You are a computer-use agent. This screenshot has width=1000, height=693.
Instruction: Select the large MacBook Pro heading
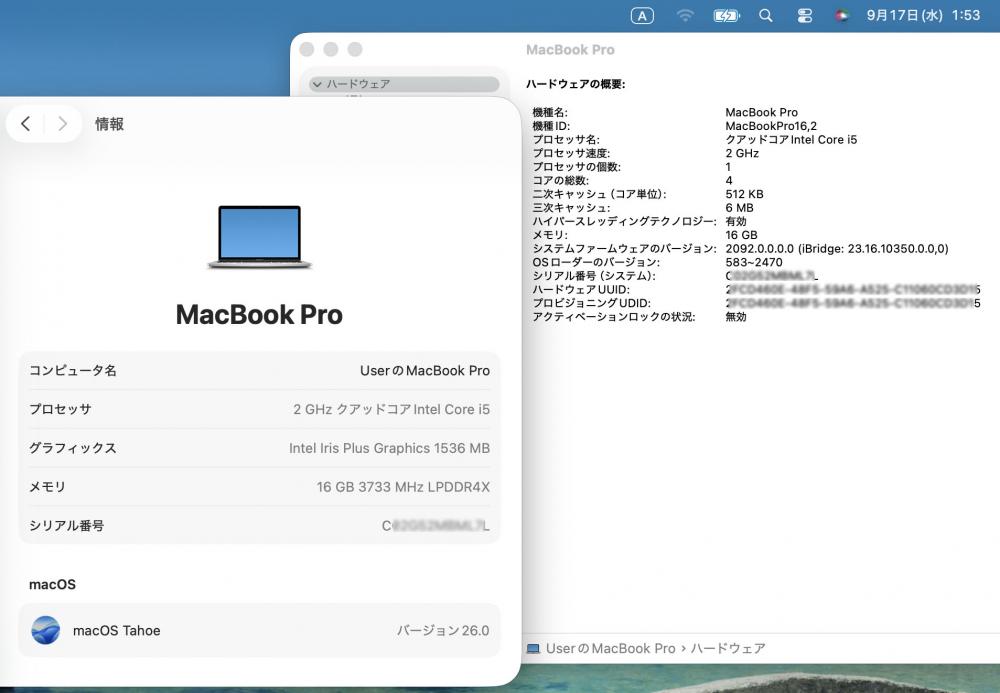pos(260,314)
